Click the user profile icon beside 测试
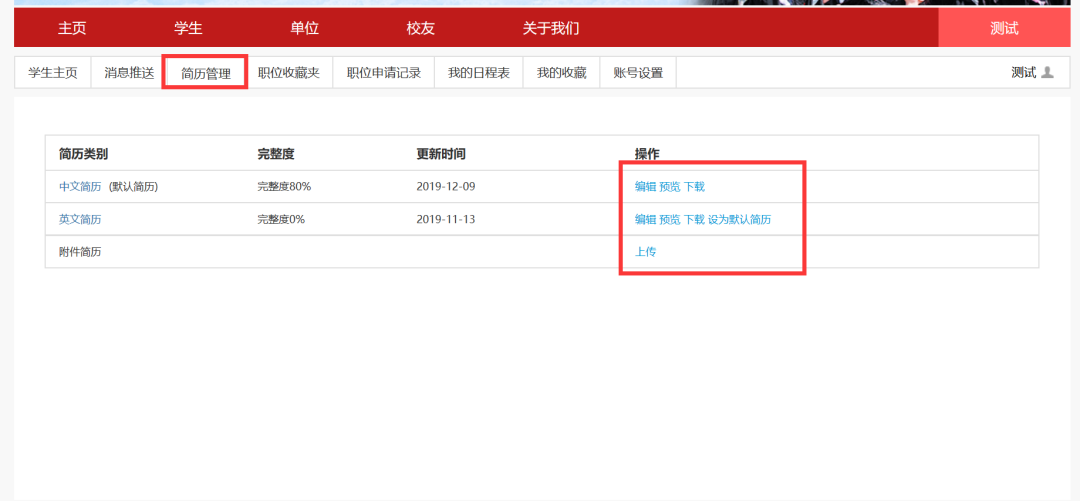 point(1047,73)
